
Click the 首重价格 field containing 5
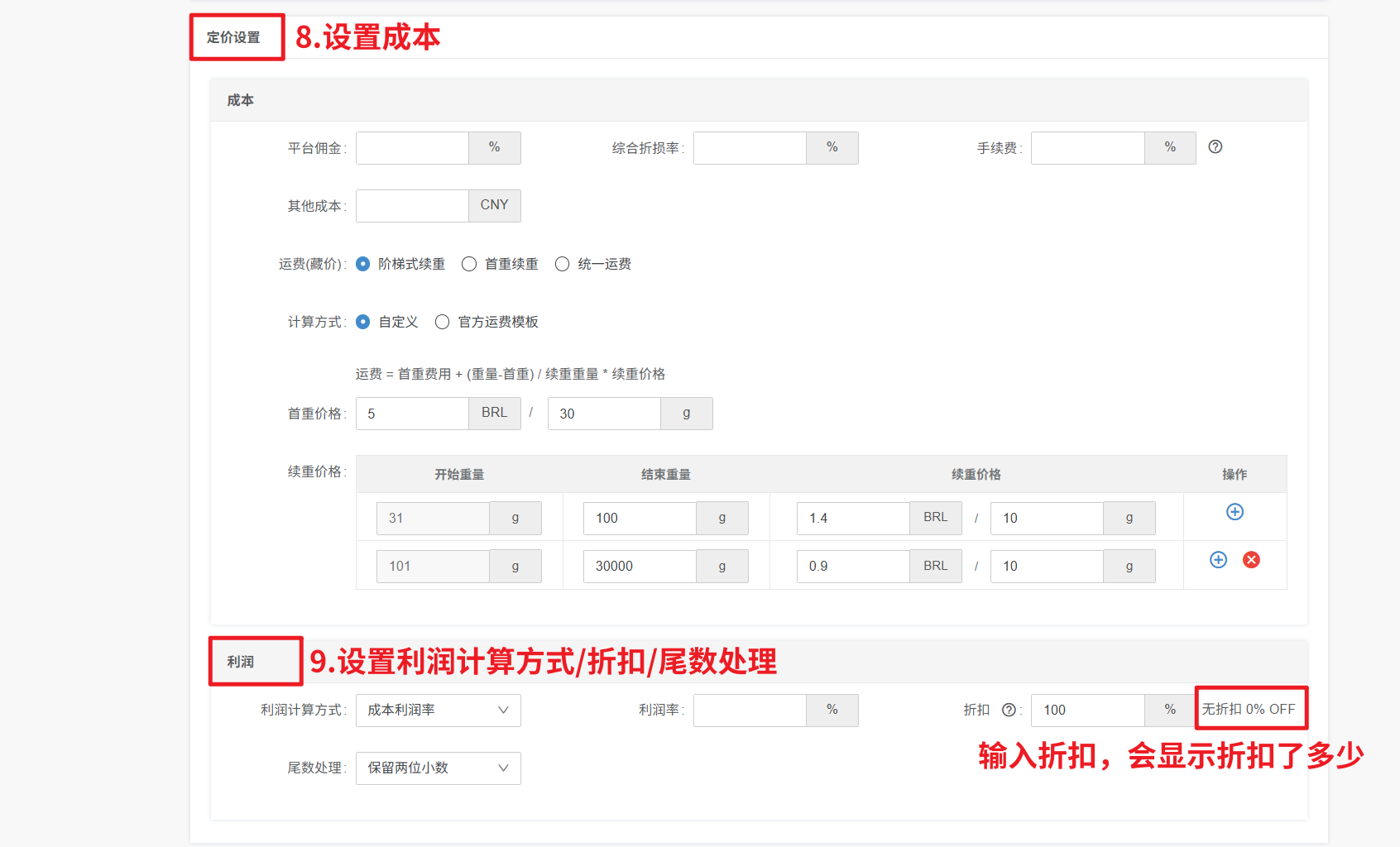tap(412, 414)
